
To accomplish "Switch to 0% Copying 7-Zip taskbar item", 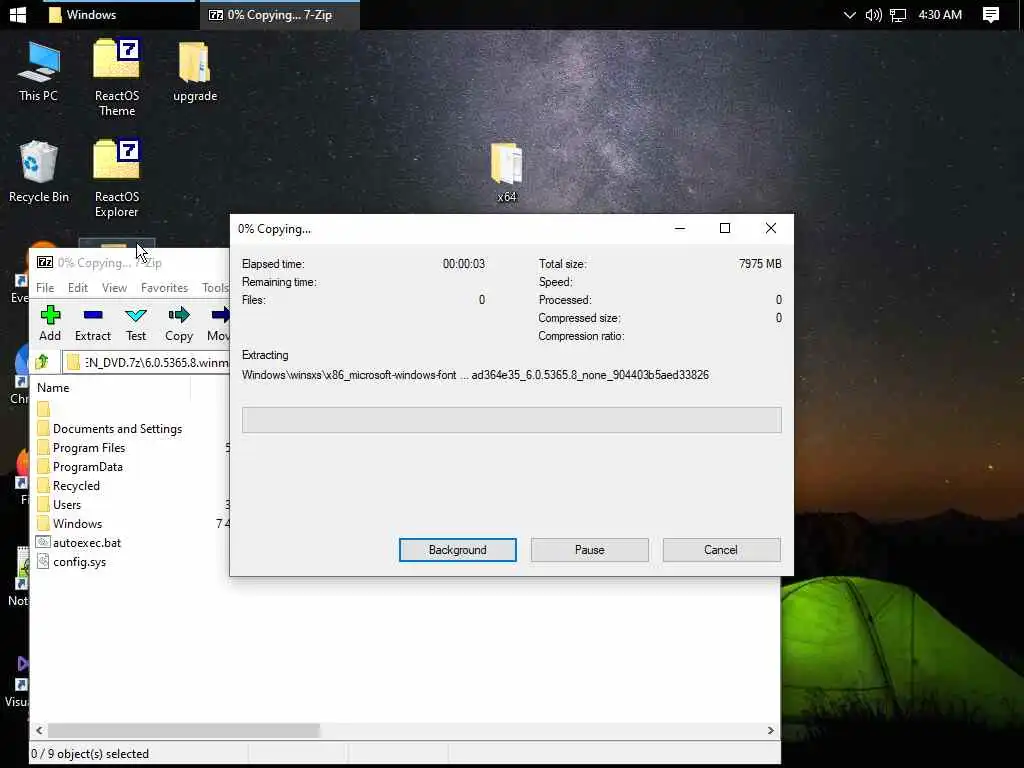I will click(x=280, y=14).
